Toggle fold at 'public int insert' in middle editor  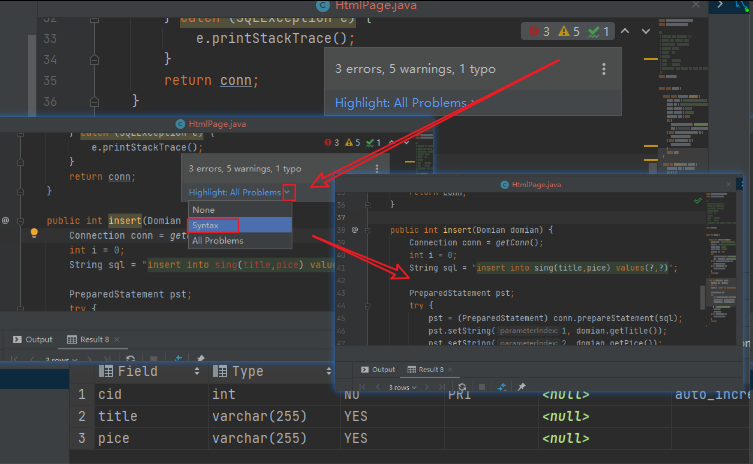(21, 221)
